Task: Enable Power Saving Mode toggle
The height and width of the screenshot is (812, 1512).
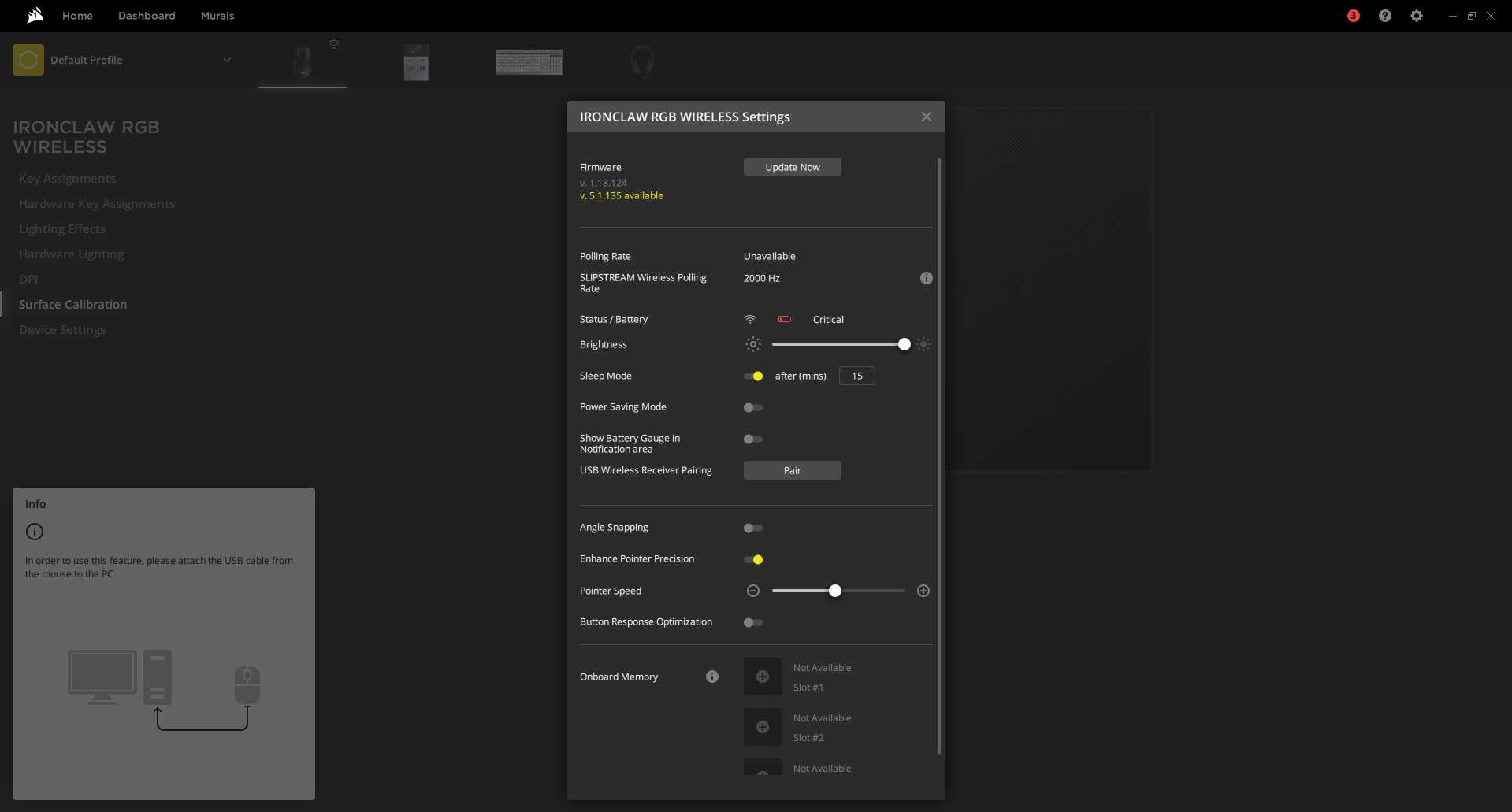Action: point(753,407)
